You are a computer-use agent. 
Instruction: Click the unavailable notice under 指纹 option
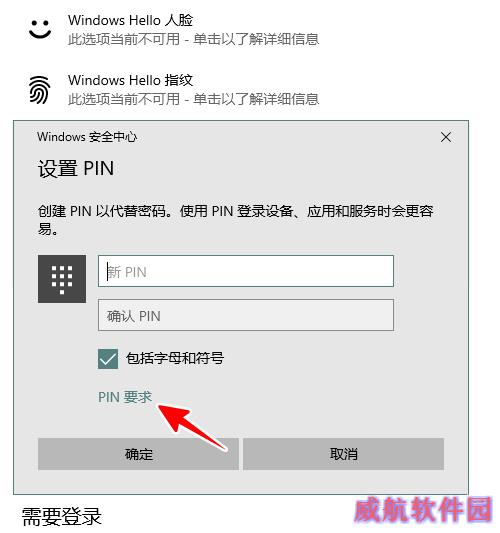(x=193, y=99)
